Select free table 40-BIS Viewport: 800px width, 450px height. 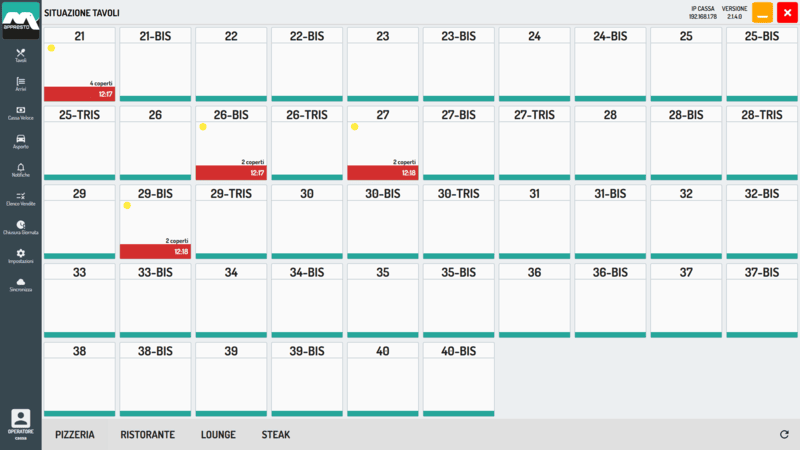(x=459, y=379)
